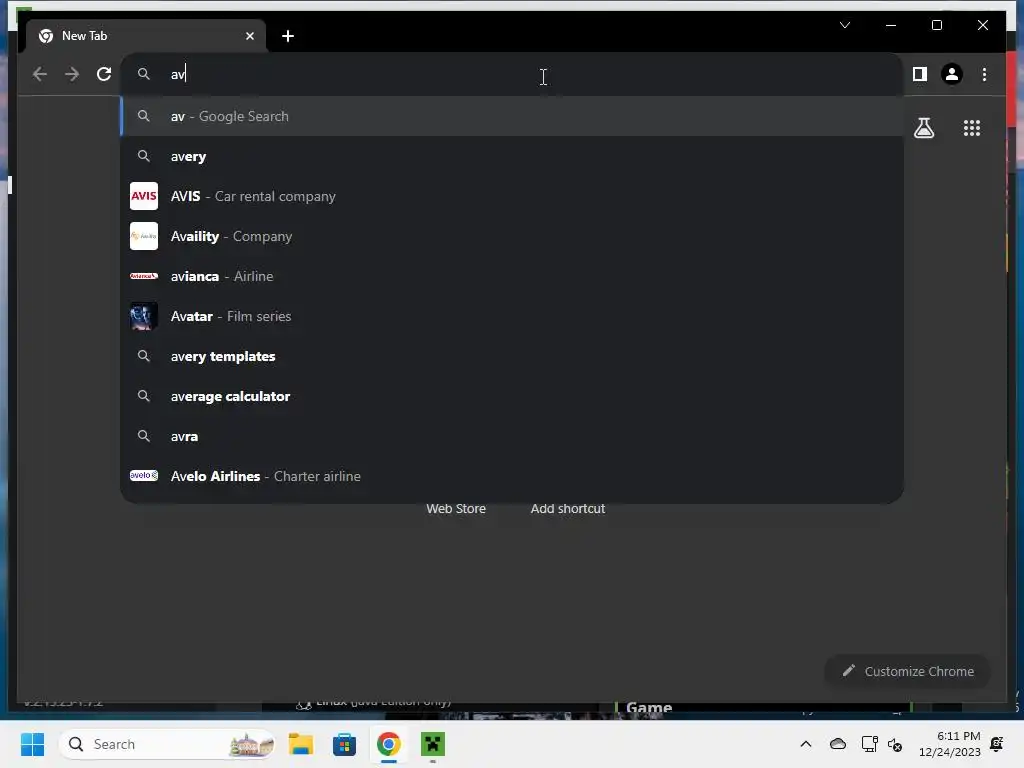Click the taskbar Search box
The height and width of the screenshot is (768, 1024).
167,744
